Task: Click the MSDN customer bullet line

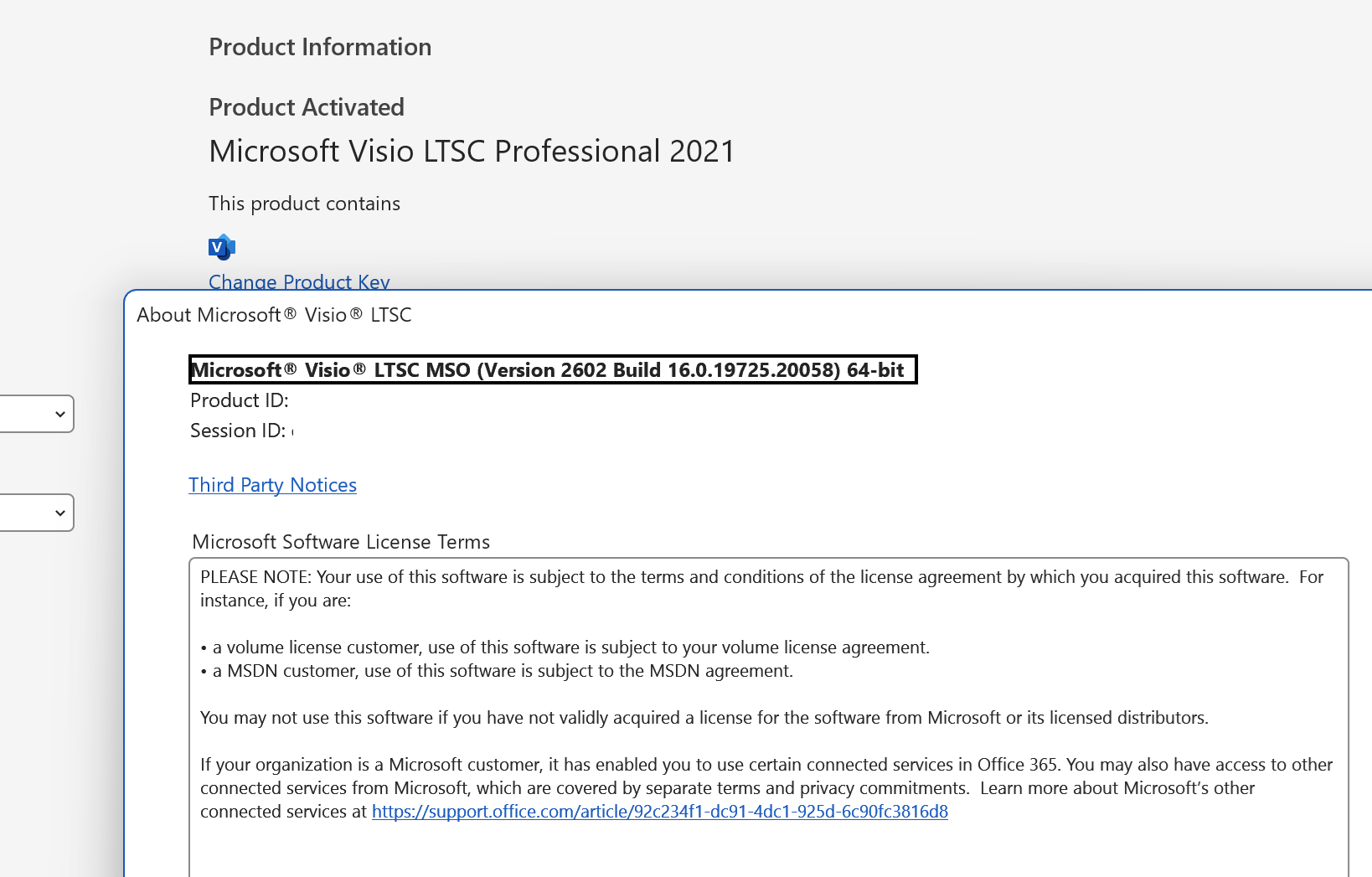Action: pos(497,671)
